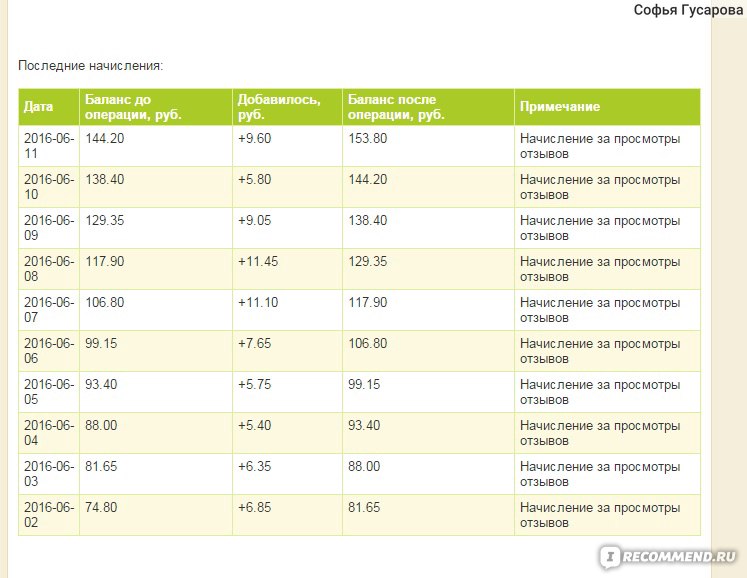Click the Баланс после операции column header
Viewport: 747px width, 578px height.
coord(428,107)
